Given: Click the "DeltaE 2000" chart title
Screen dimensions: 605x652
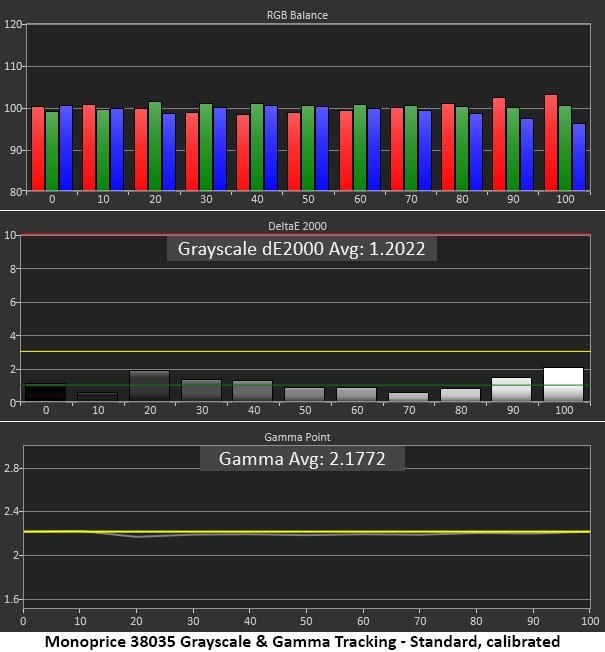Looking at the screenshot, I should point(297,226).
